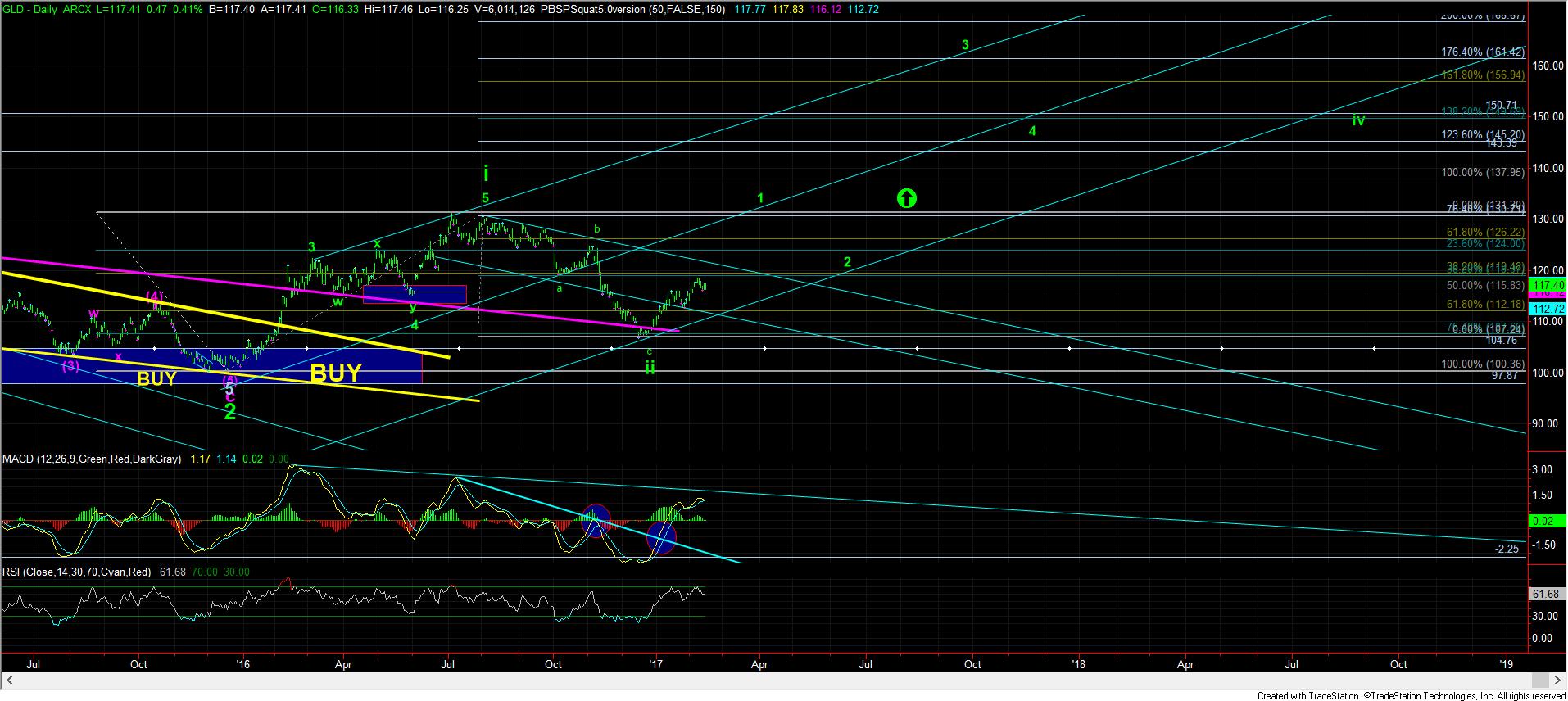Click the scrollbar right arrow
This screenshot has width=1568, height=701.
[x=1557, y=681]
